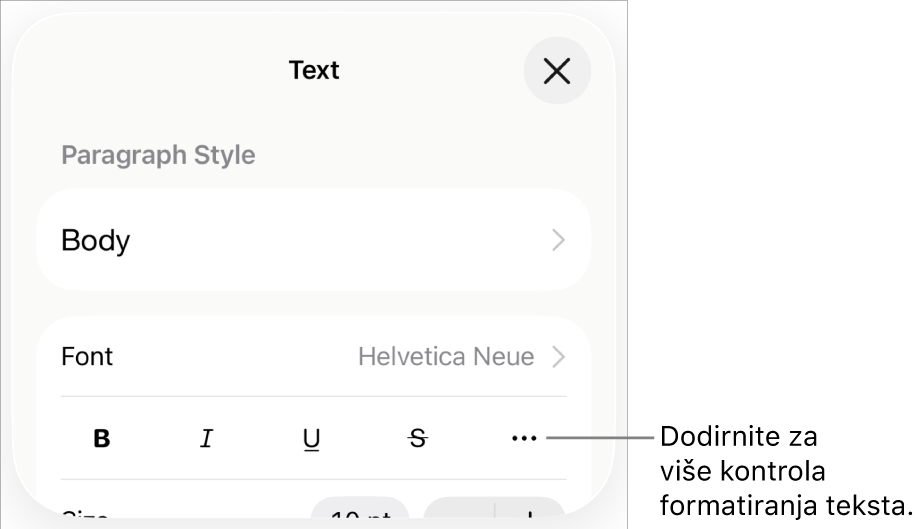Click the 10 pt size field
Viewport: 918px width, 529px height.
coord(360,515)
